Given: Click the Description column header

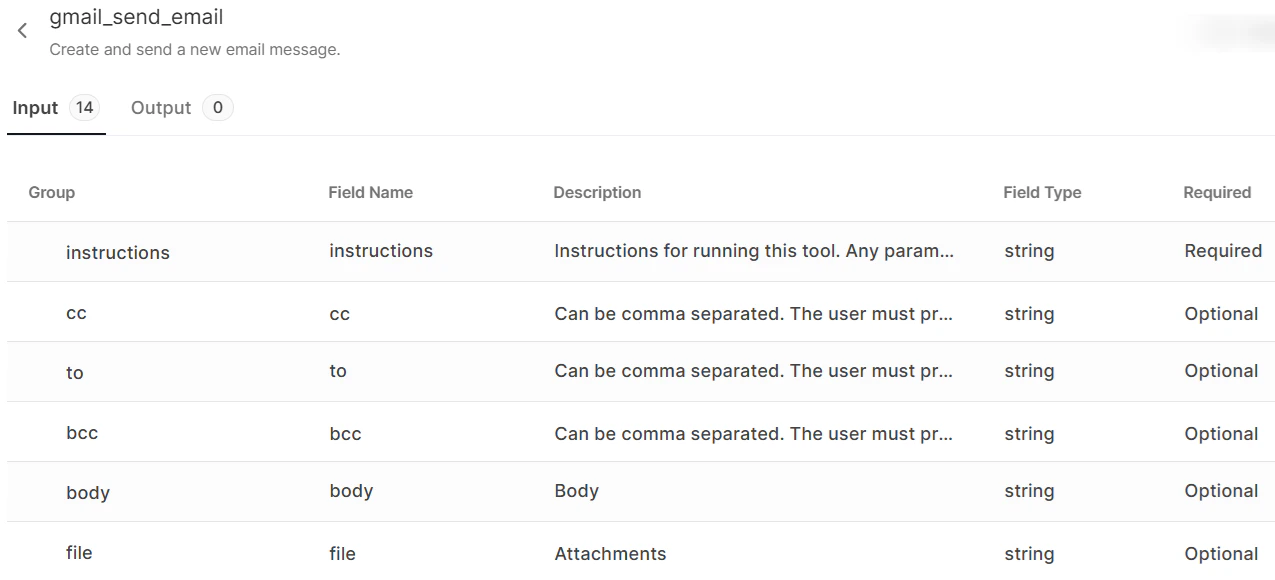Looking at the screenshot, I should click(597, 192).
